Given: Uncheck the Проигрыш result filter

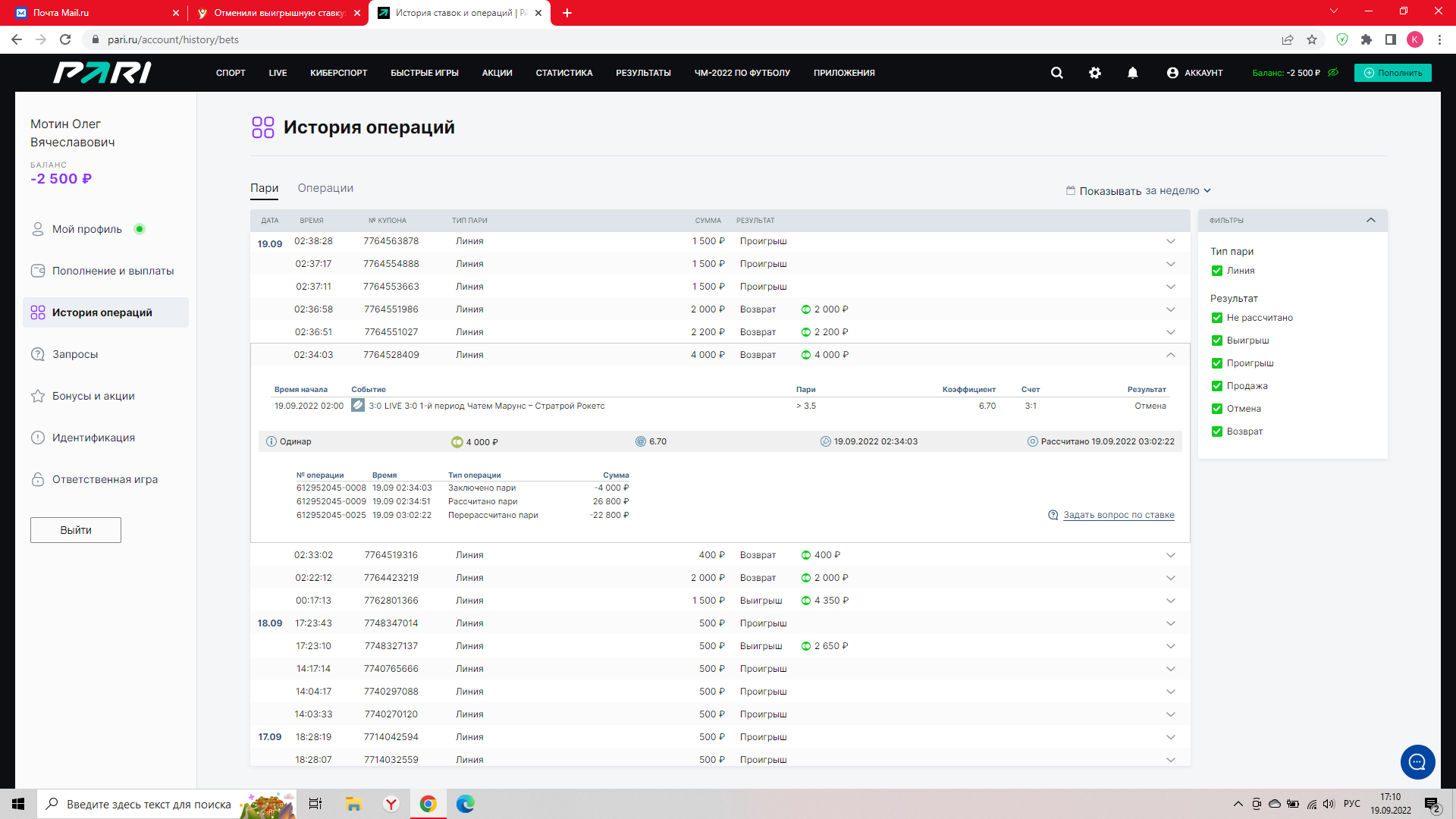Looking at the screenshot, I should tap(1217, 363).
